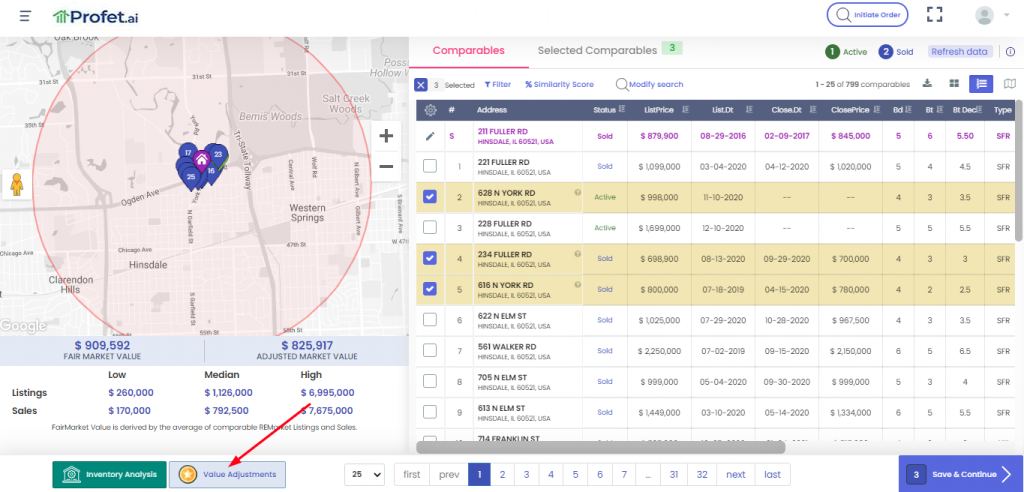1024x492 pixels.
Task: Switch to list view icon
Action: click(x=981, y=84)
